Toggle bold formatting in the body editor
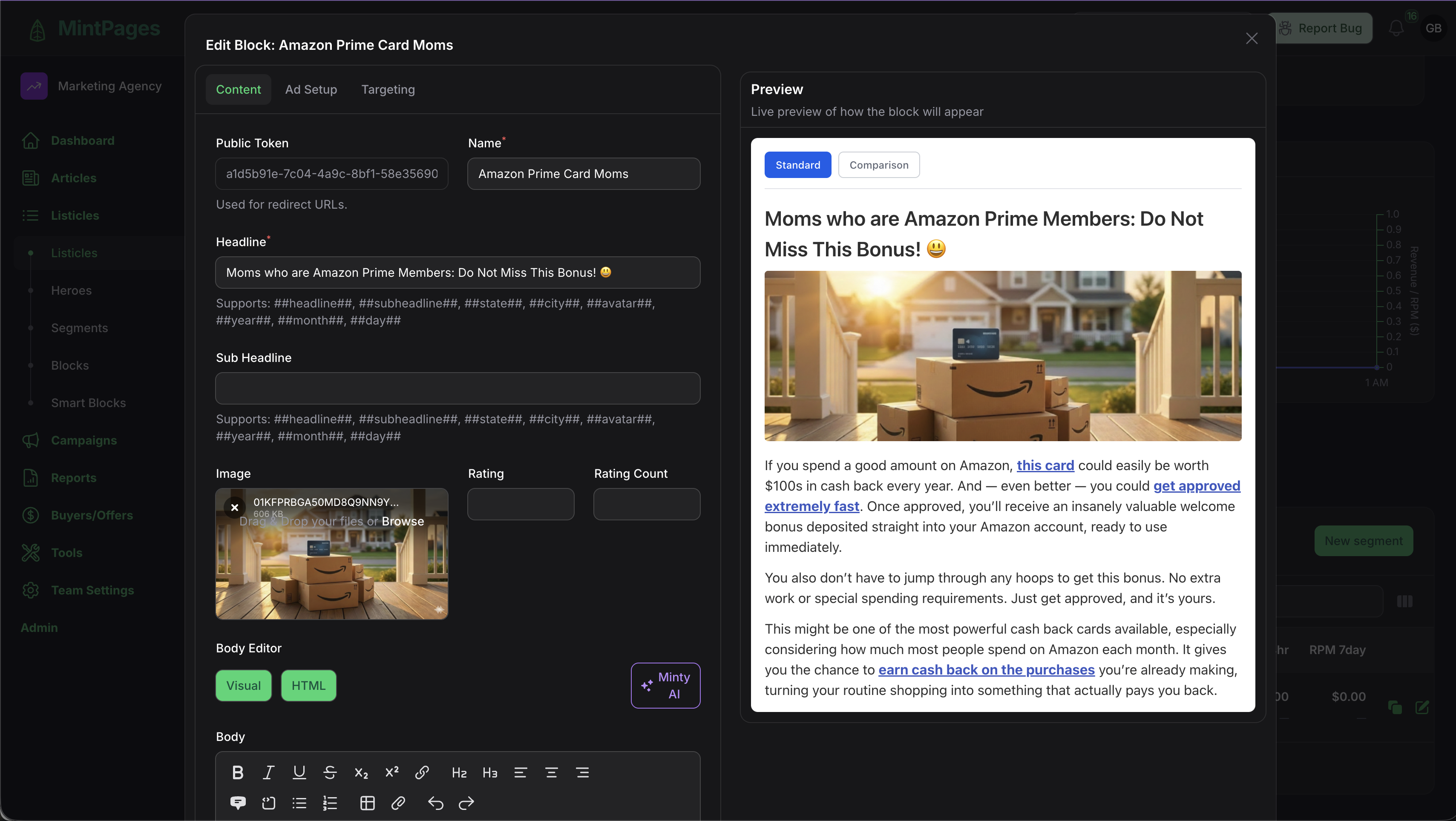The height and width of the screenshot is (821, 1456). 237,772
